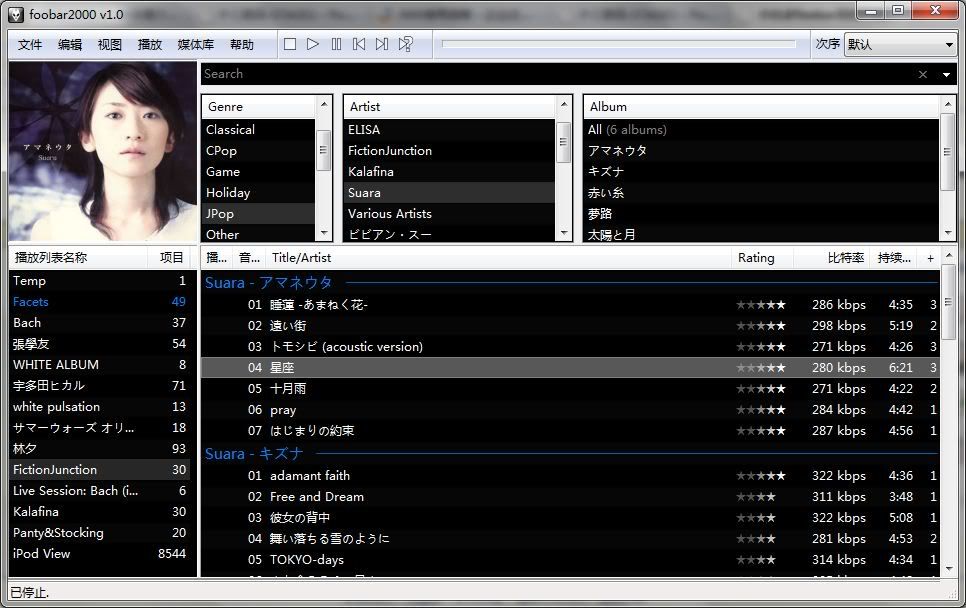Open the iPod View playlist
This screenshot has width=966, height=608.
click(x=100, y=554)
